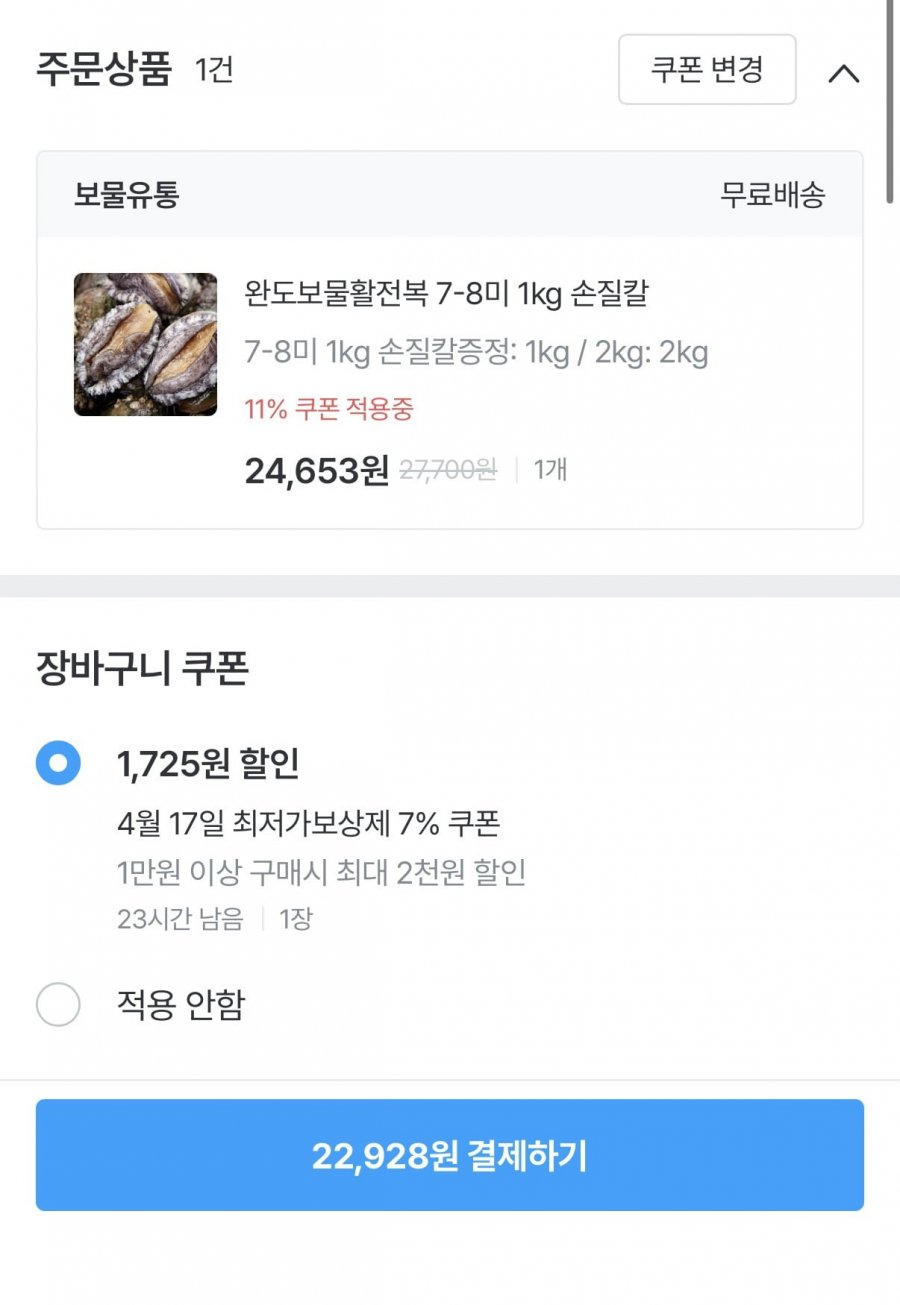Select the 적용 안함 radio button
900x1305 pixels.
(x=58, y=1004)
